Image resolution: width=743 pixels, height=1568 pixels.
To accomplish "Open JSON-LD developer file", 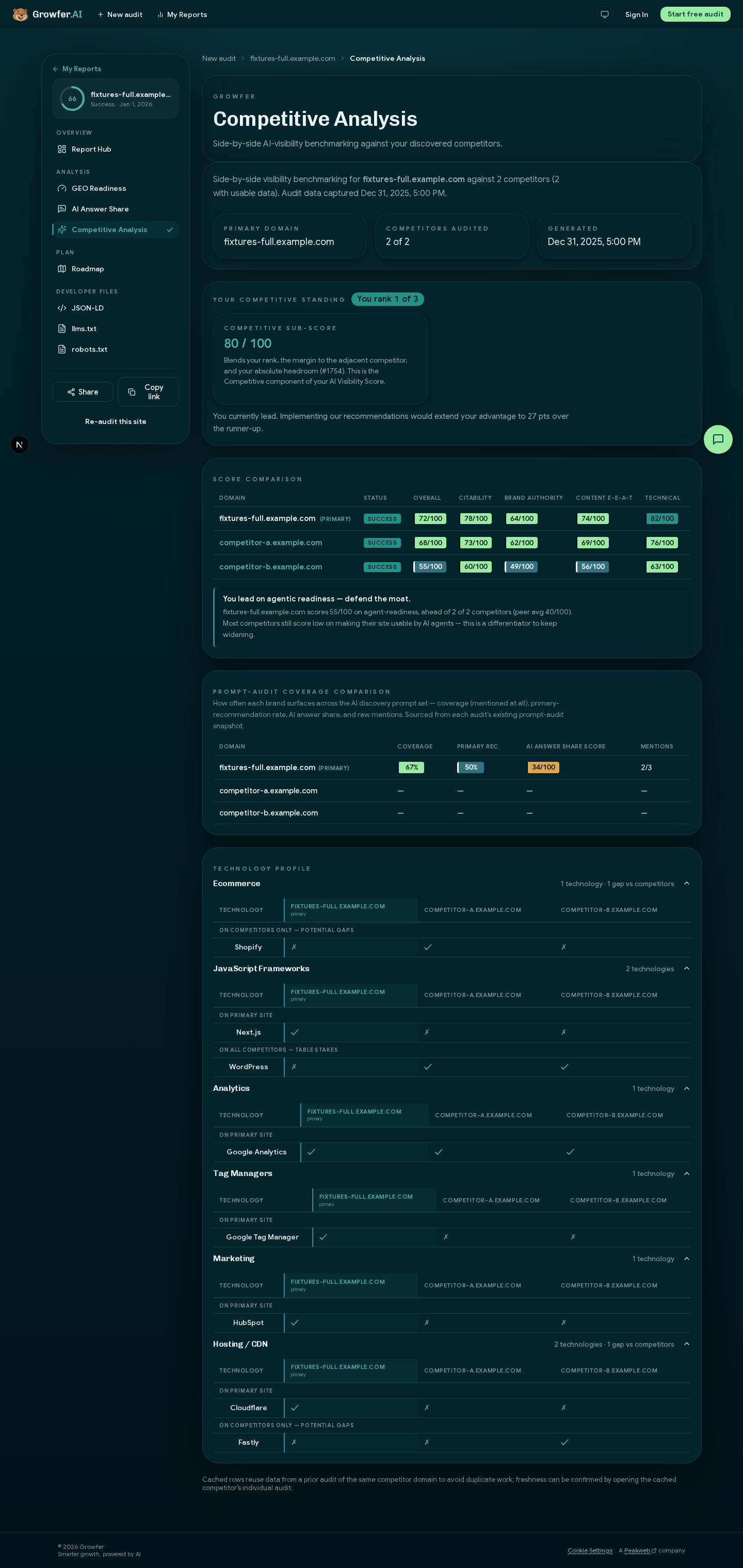I will (x=115, y=308).
